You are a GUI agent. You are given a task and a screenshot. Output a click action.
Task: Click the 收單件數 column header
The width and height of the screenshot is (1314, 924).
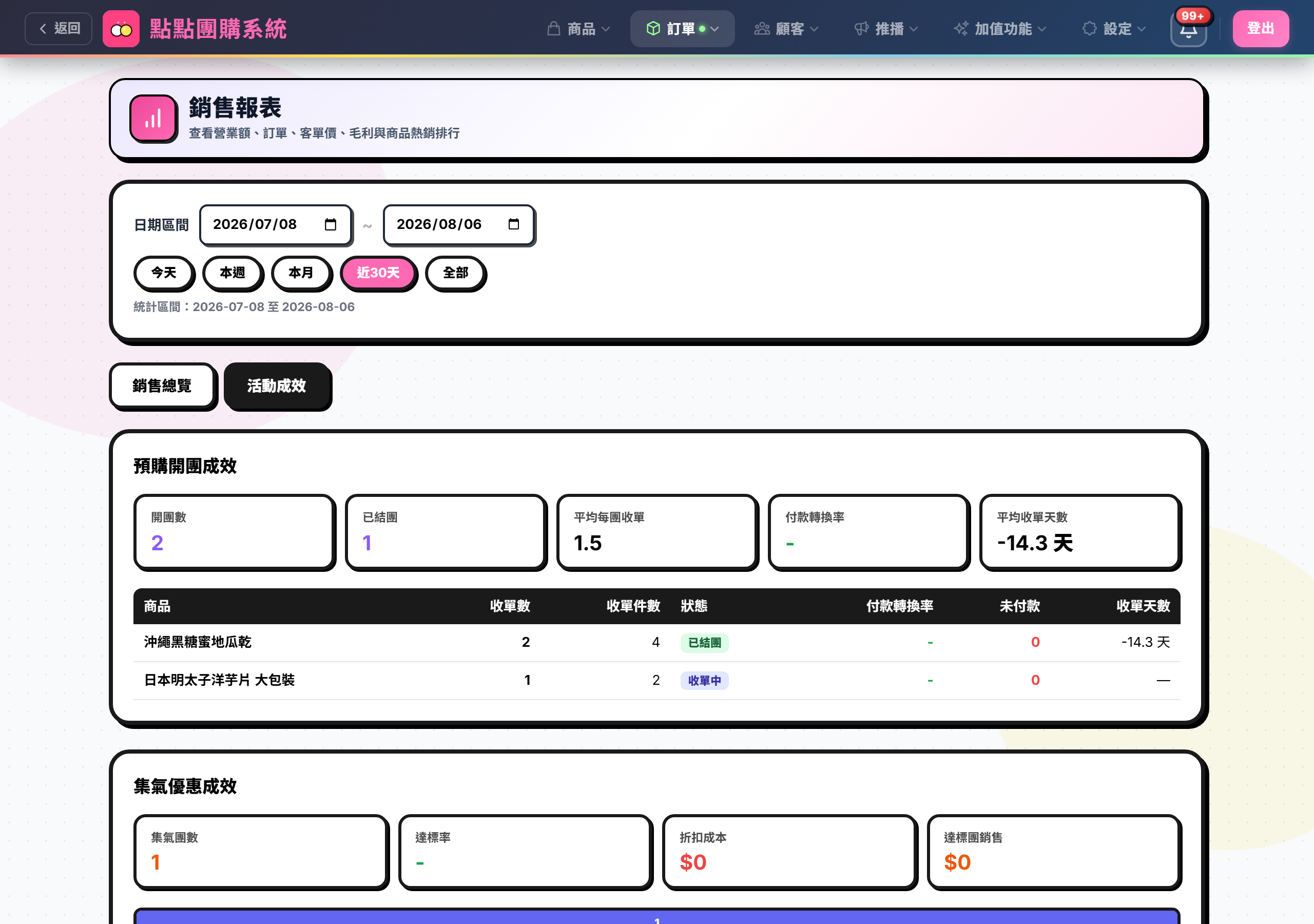click(633, 606)
